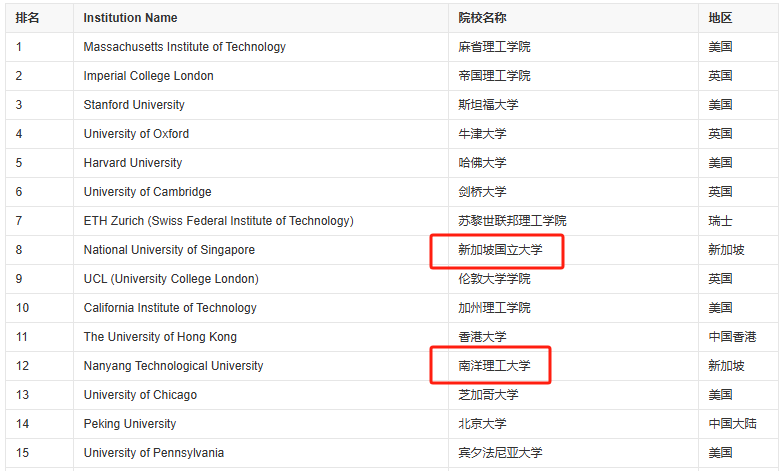Click UCL (University College London) text
This screenshot has height=471, width=783.
tap(171, 279)
